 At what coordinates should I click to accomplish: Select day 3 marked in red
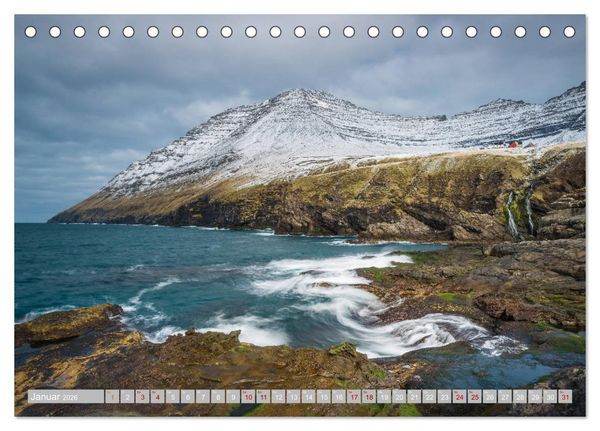tap(142, 397)
